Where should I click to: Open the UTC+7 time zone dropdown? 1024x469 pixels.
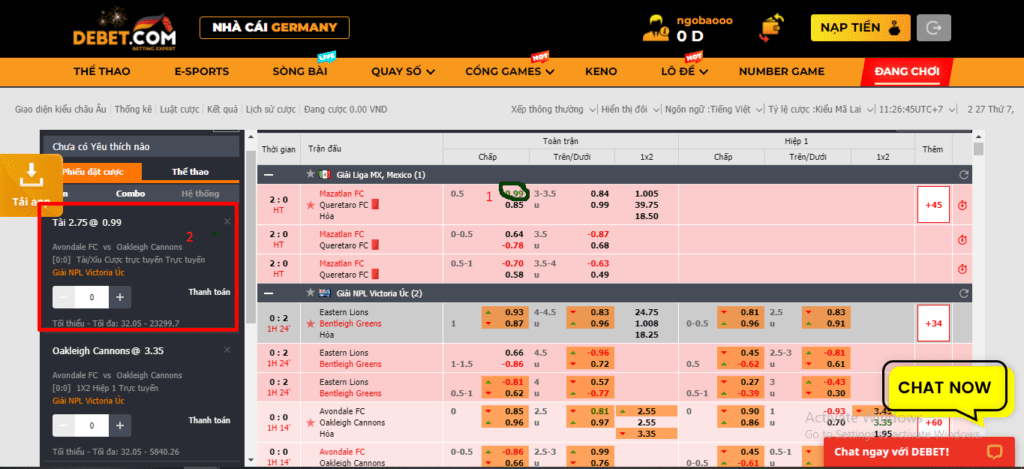(x=917, y=109)
